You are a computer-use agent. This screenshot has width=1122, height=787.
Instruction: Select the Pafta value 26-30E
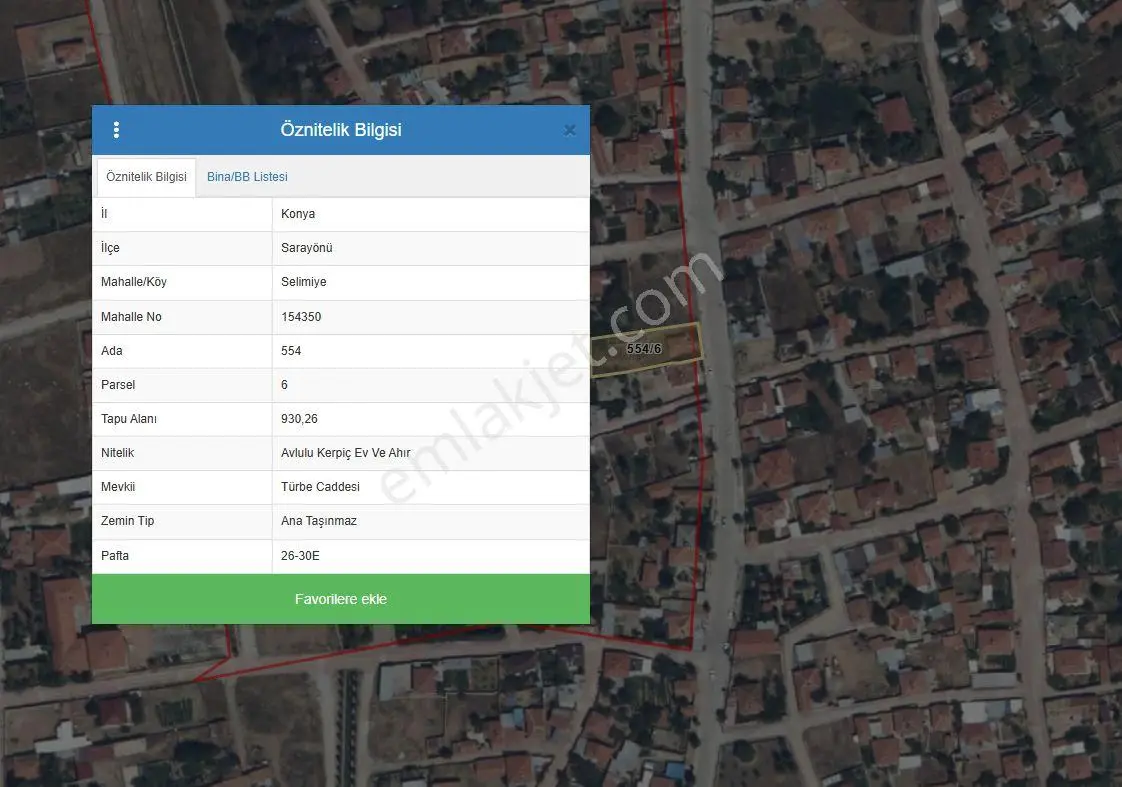(300, 555)
